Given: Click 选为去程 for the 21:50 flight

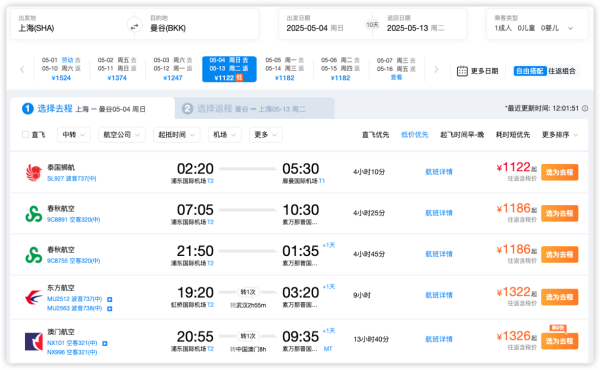Looking at the screenshot, I should (x=559, y=254).
